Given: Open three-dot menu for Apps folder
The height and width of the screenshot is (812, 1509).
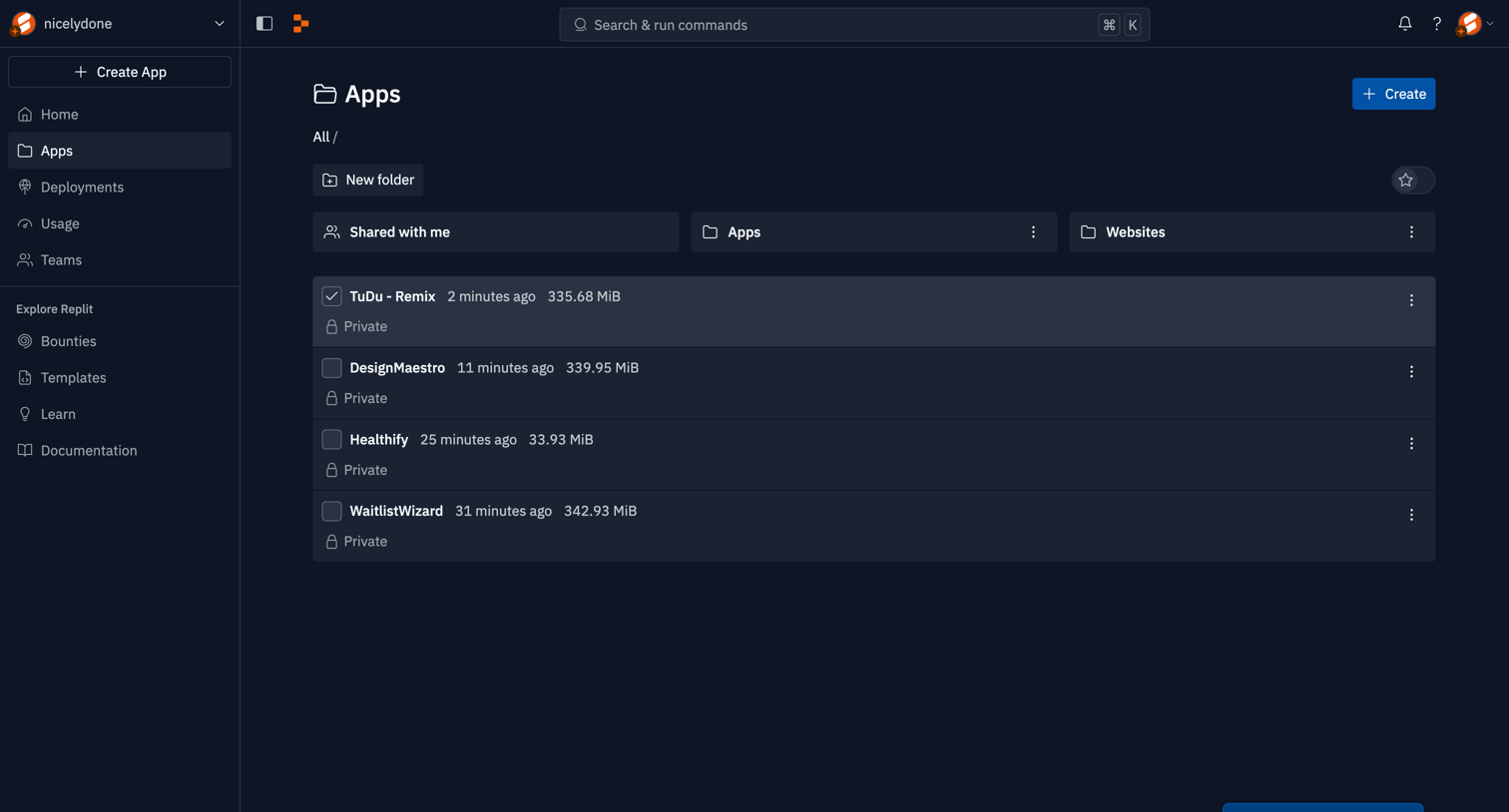Looking at the screenshot, I should pos(1033,232).
